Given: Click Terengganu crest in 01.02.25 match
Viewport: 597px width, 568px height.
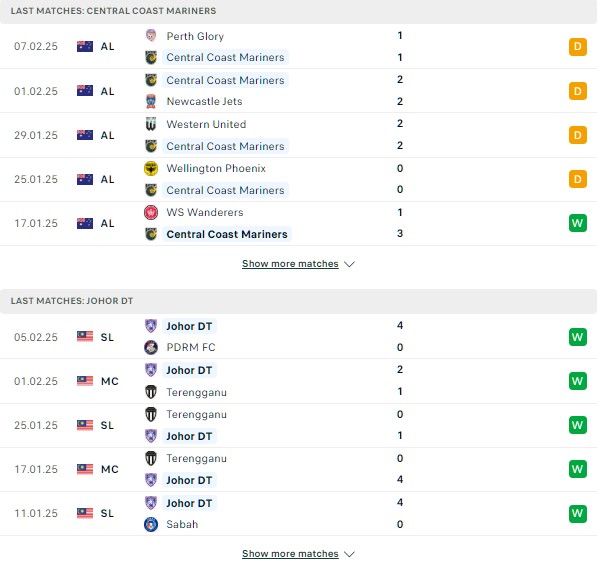Looking at the screenshot, I should 151,392.
